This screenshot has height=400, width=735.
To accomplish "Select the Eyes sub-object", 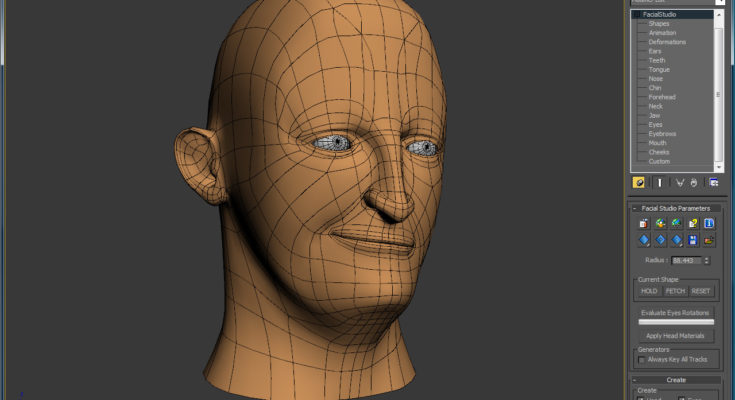I will click(655, 124).
